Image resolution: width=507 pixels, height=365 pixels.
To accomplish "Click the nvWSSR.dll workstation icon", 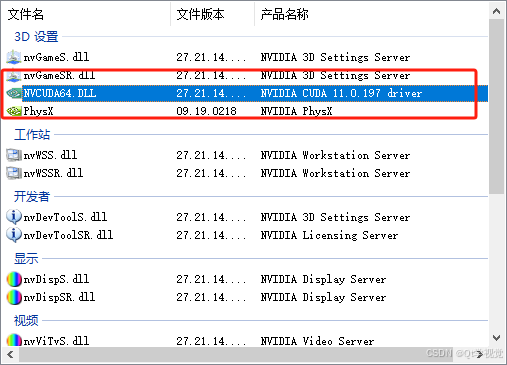I will (x=14, y=173).
